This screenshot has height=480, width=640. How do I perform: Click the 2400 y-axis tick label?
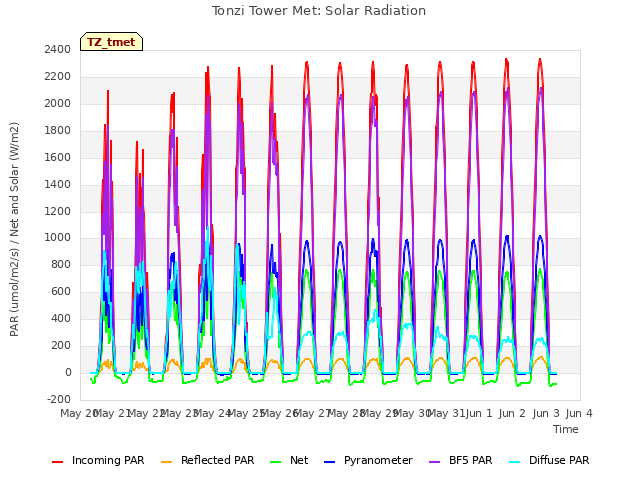[58, 49]
